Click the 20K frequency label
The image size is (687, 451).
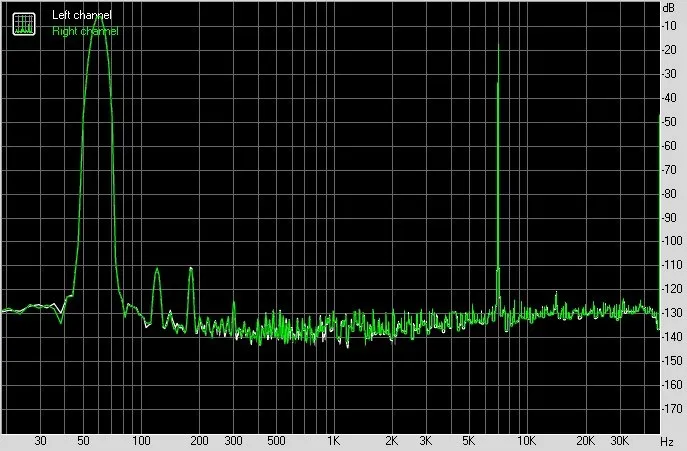point(585,440)
